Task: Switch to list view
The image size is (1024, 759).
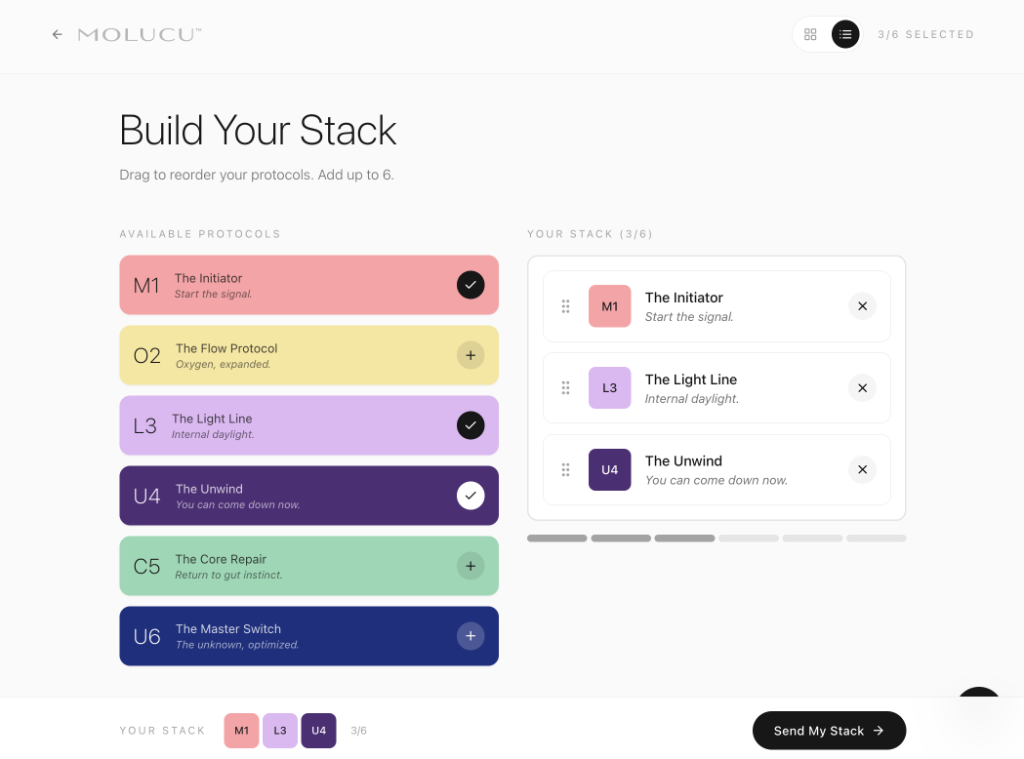Action: (845, 35)
